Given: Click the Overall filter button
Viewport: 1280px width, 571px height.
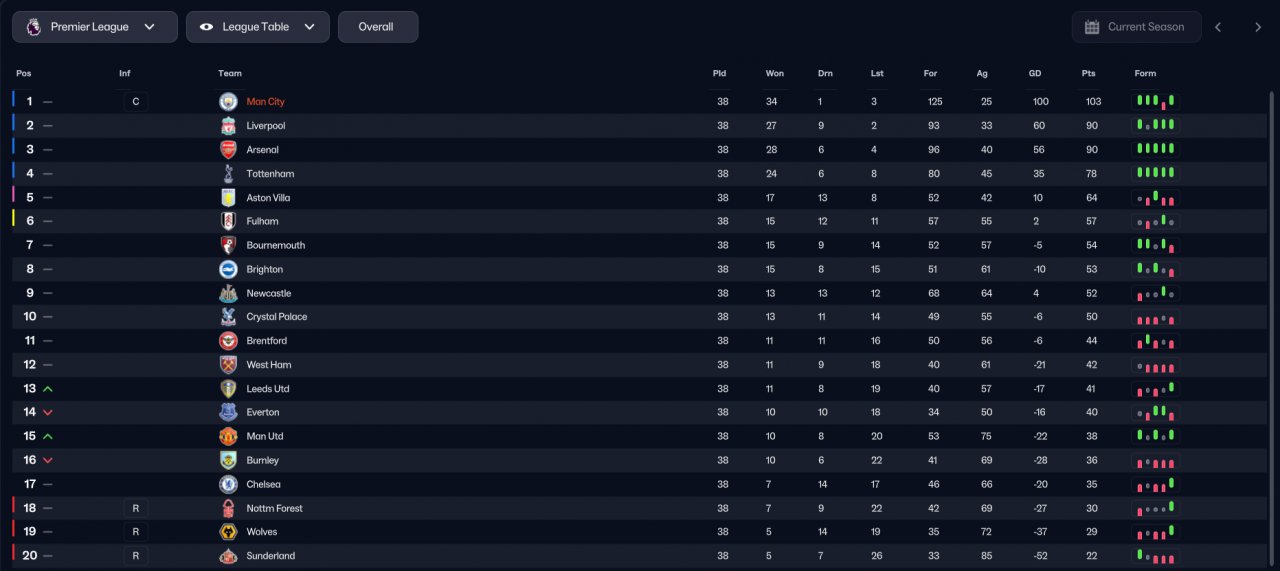Looking at the screenshot, I should coord(378,27).
